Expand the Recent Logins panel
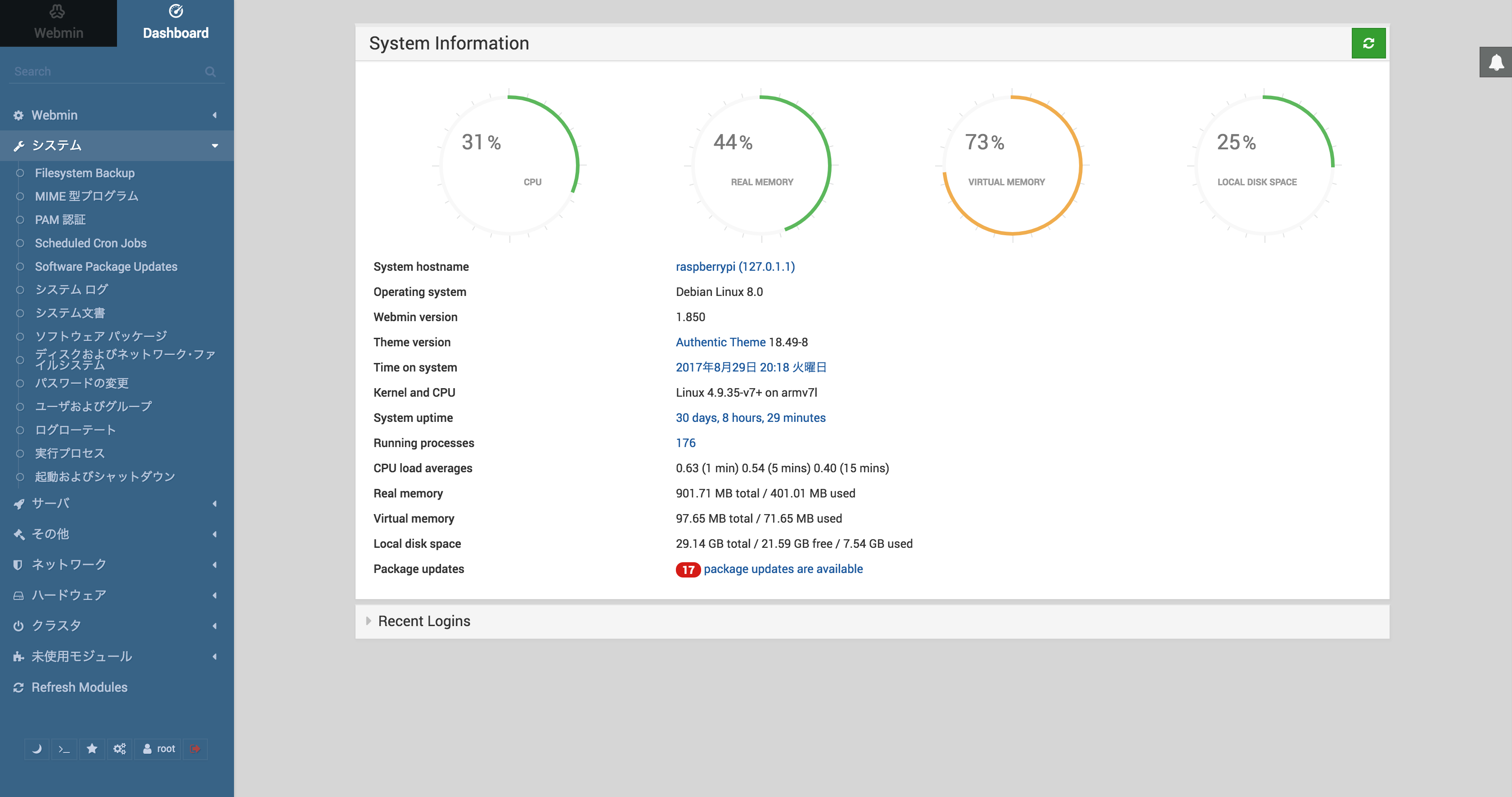 pyautogui.click(x=424, y=621)
